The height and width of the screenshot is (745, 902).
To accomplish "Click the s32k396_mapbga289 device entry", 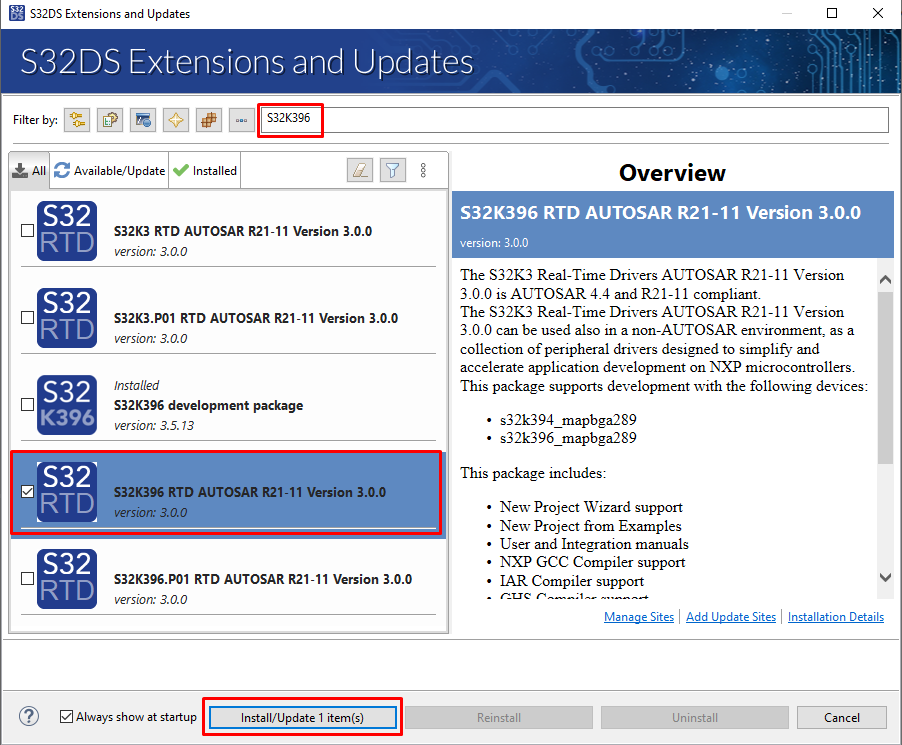I will click(568, 438).
